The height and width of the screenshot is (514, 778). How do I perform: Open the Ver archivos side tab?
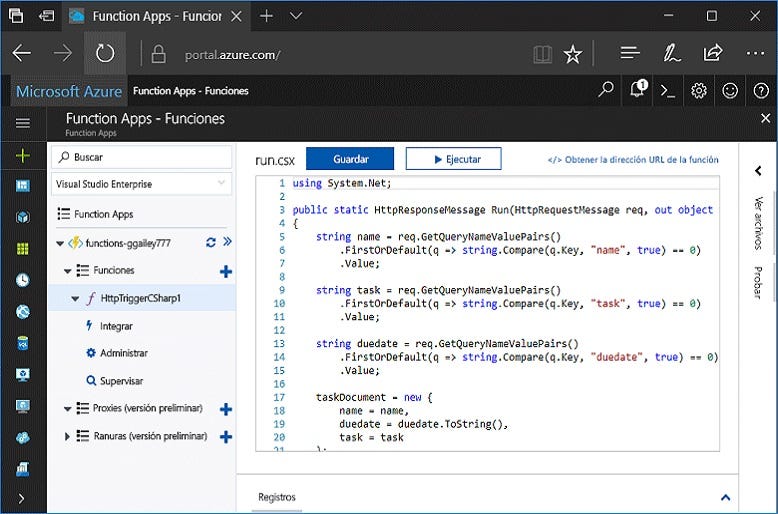pos(758,223)
